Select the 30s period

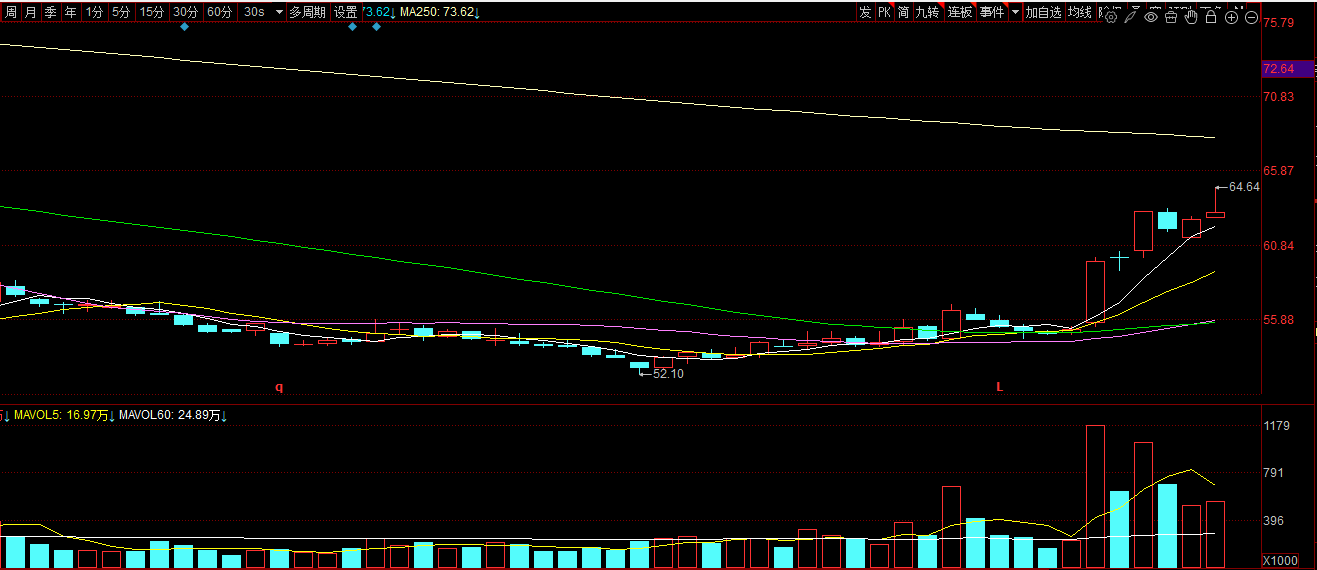(254, 12)
